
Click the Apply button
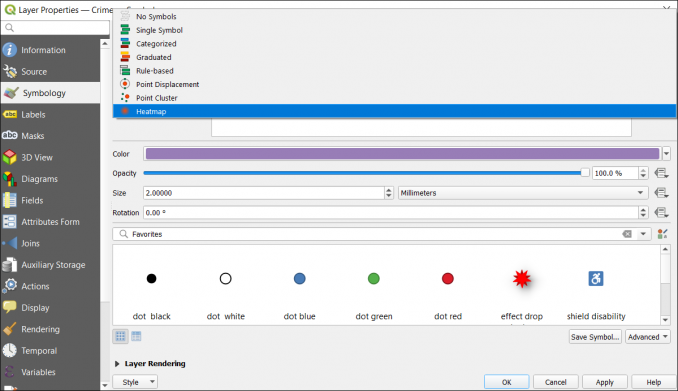[604, 382]
